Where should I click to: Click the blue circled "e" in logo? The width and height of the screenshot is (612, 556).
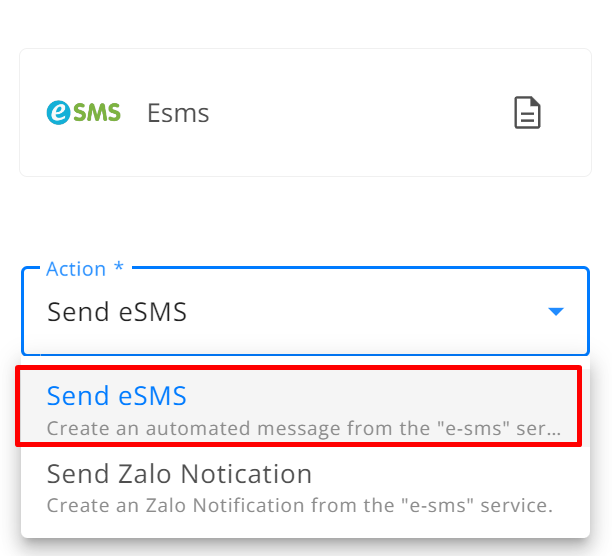point(59,112)
